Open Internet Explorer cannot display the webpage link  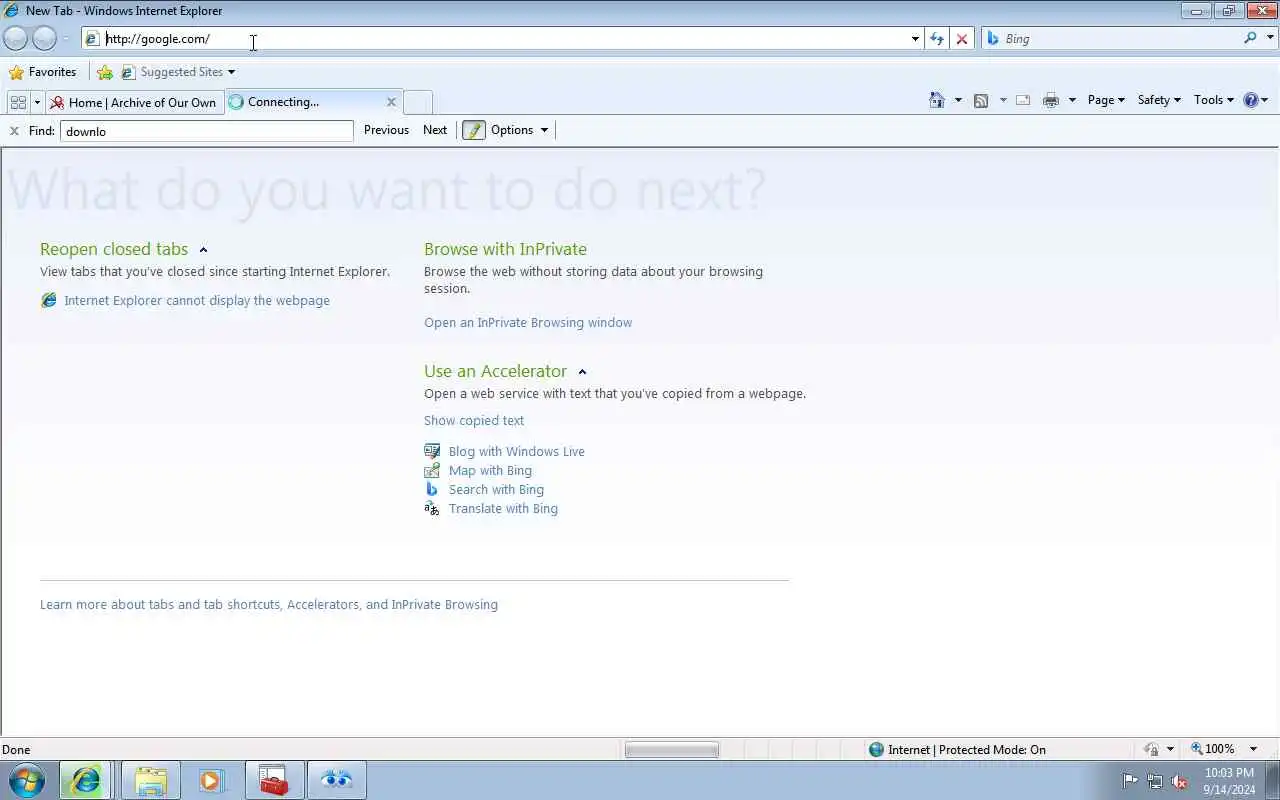(197, 300)
